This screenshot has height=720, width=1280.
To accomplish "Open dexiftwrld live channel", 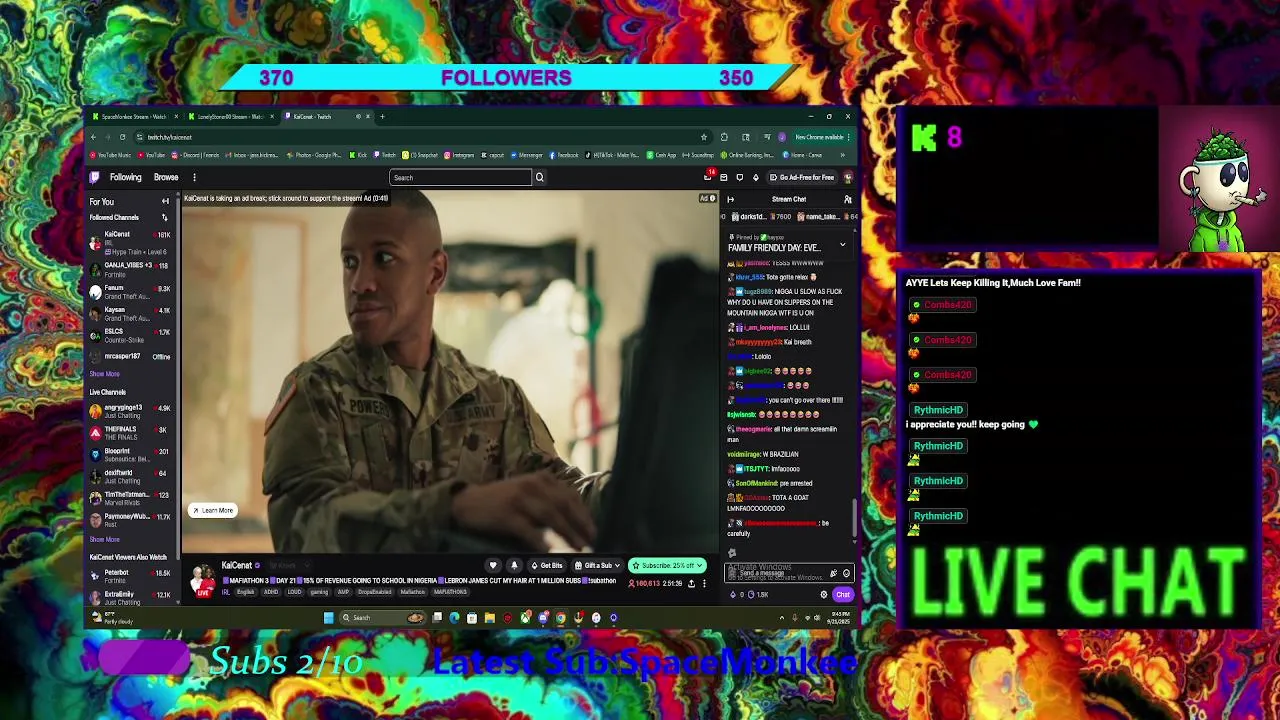I will (130, 477).
